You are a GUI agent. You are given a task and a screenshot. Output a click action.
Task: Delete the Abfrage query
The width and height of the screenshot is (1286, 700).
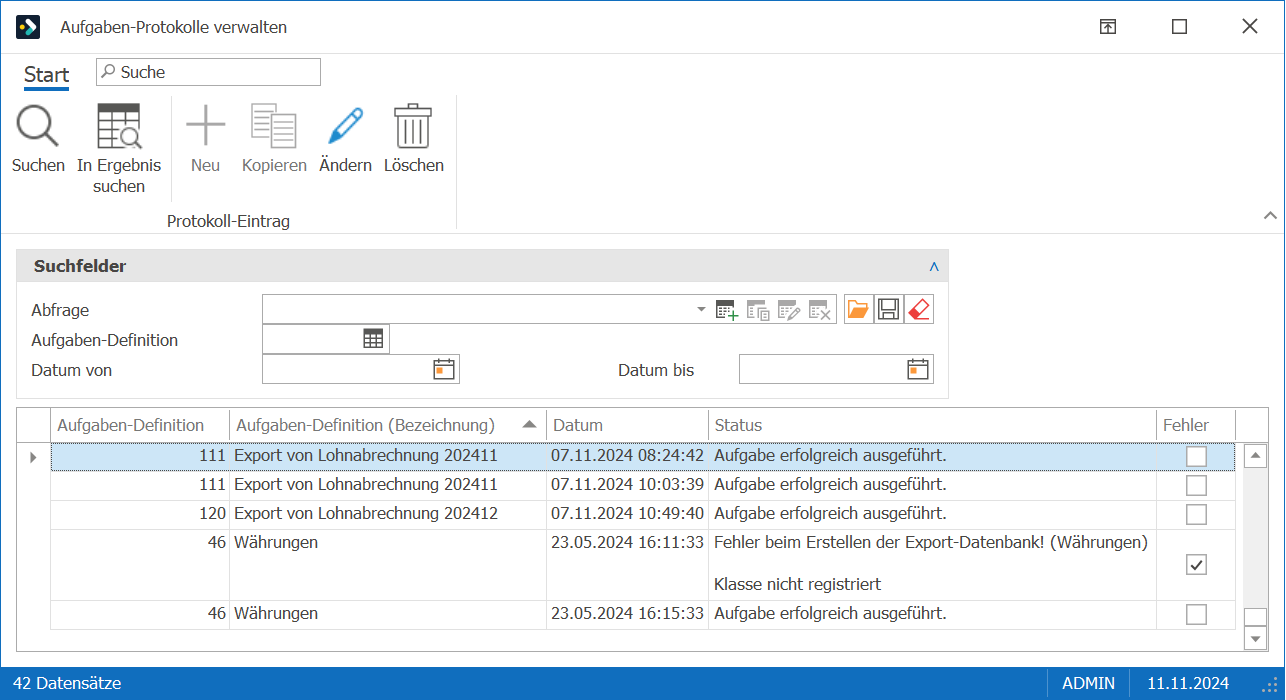(820, 310)
